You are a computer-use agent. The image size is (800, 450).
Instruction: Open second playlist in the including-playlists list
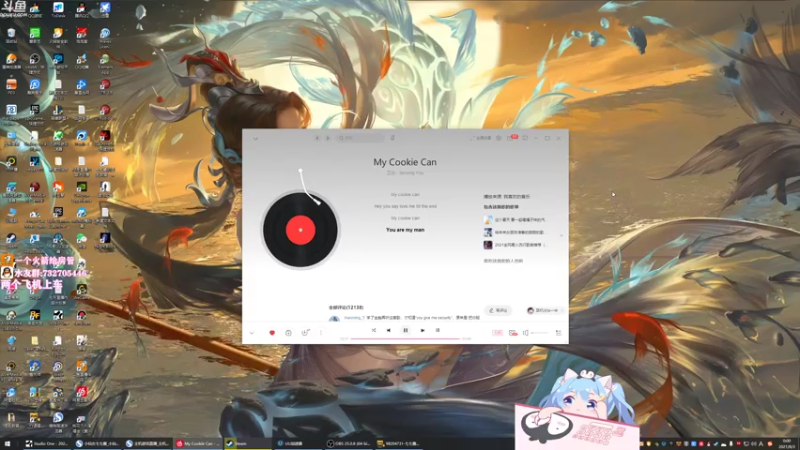pos(515,232)
